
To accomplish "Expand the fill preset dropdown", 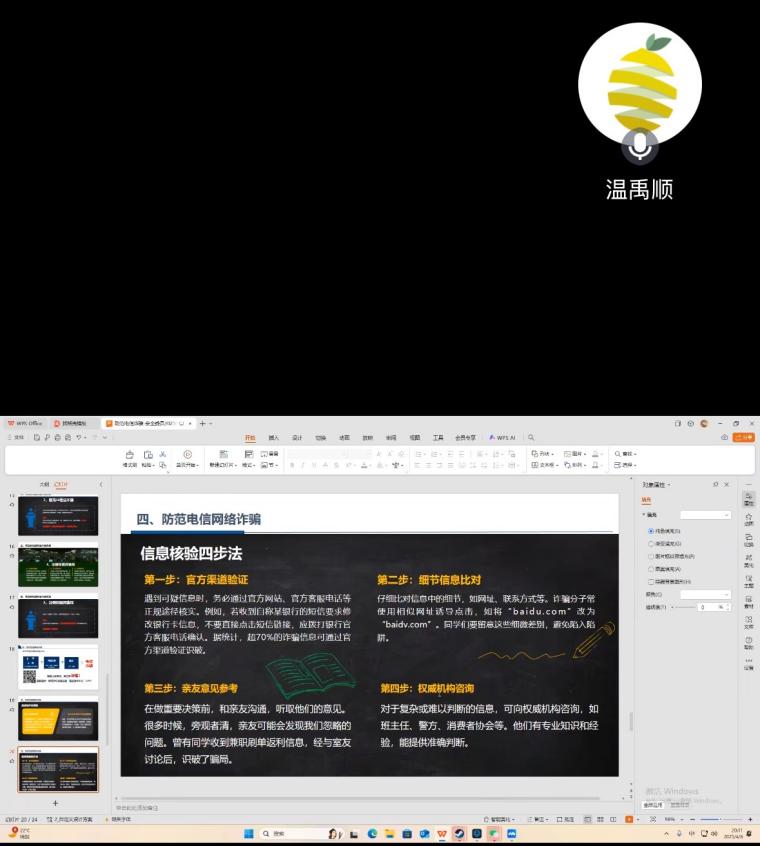I will click(706, 515).
